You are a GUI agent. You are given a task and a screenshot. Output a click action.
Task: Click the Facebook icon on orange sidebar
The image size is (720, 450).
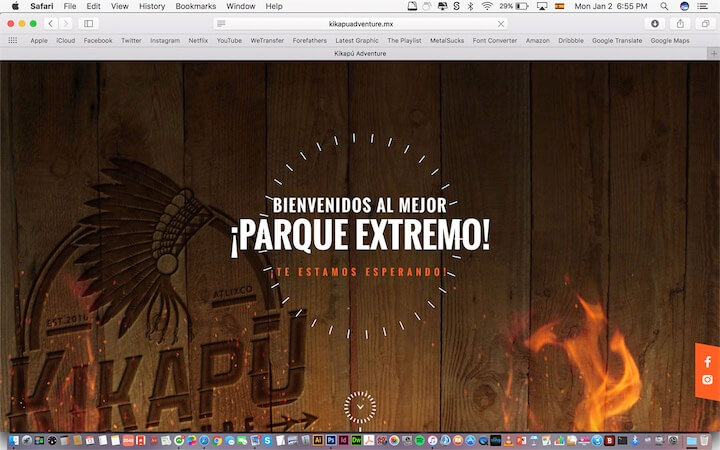pyautogui.click(x=708, y=362)
